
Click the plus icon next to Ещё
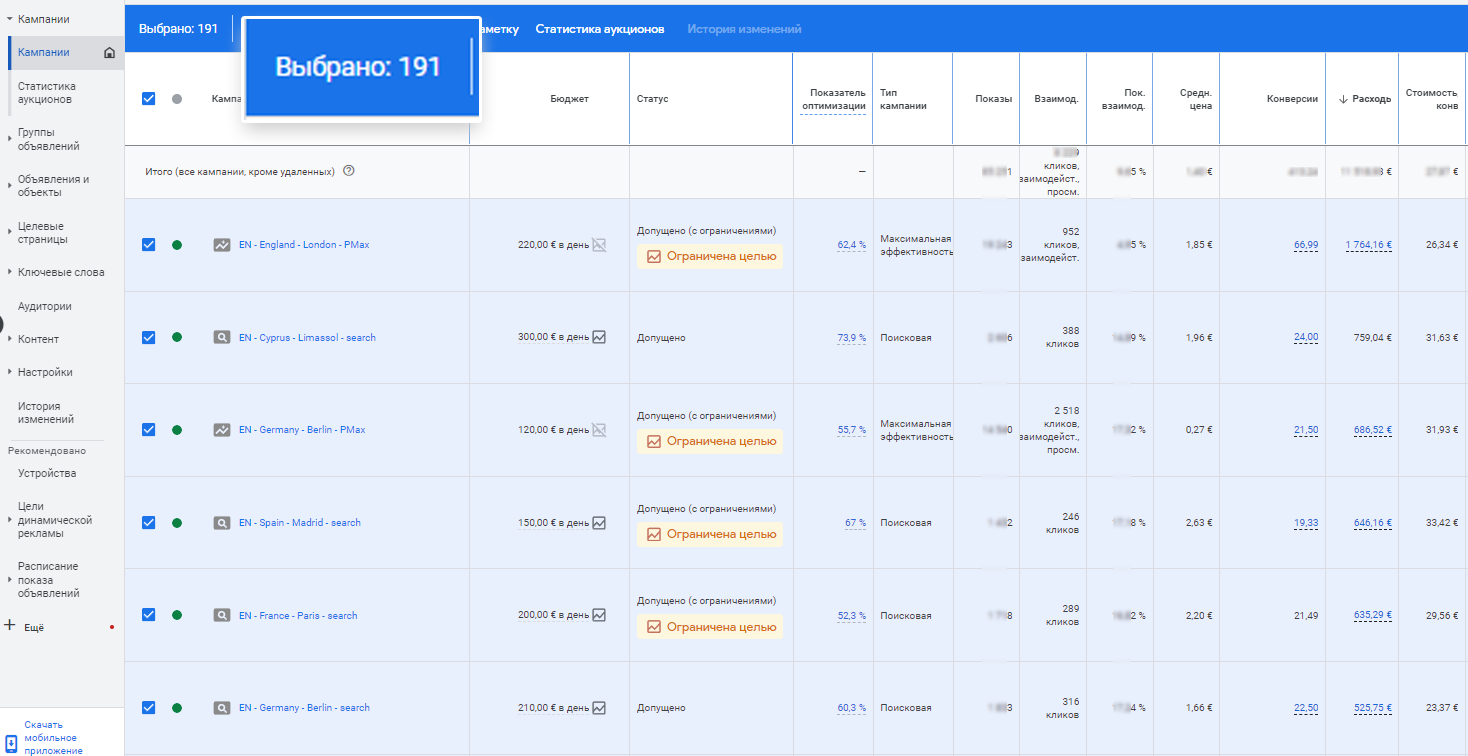[x=10, y=626]
